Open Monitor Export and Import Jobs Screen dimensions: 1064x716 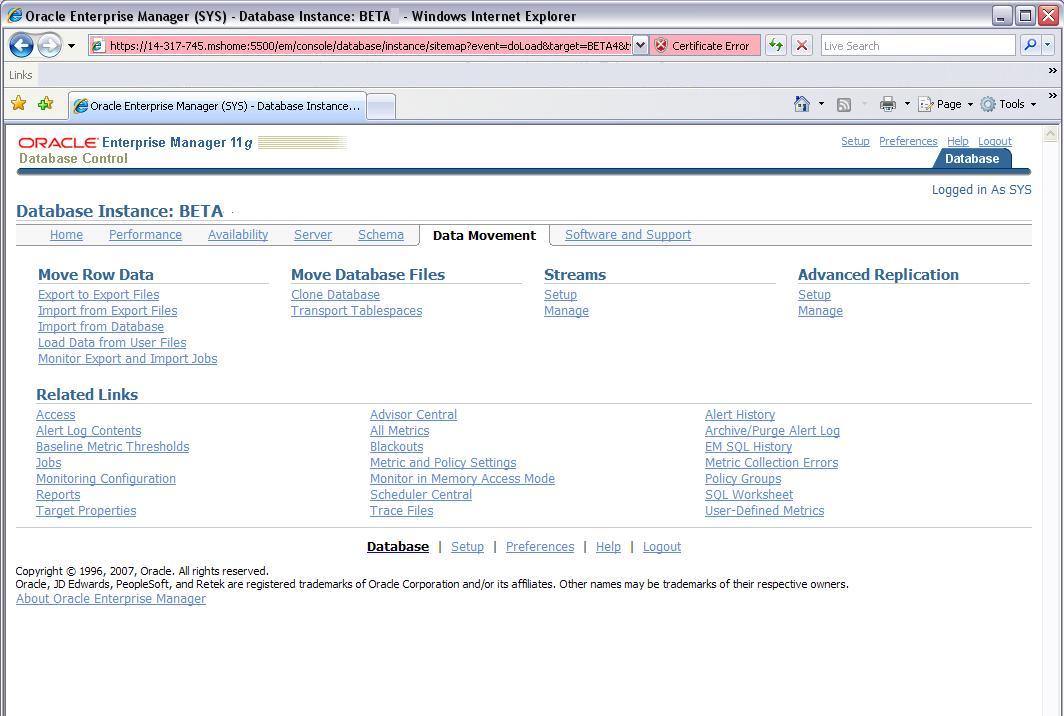pyautogui.click(x=128, y=359)
